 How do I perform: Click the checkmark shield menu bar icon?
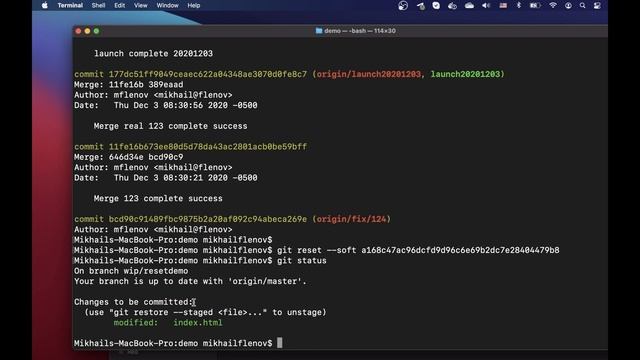click(436, 5)
